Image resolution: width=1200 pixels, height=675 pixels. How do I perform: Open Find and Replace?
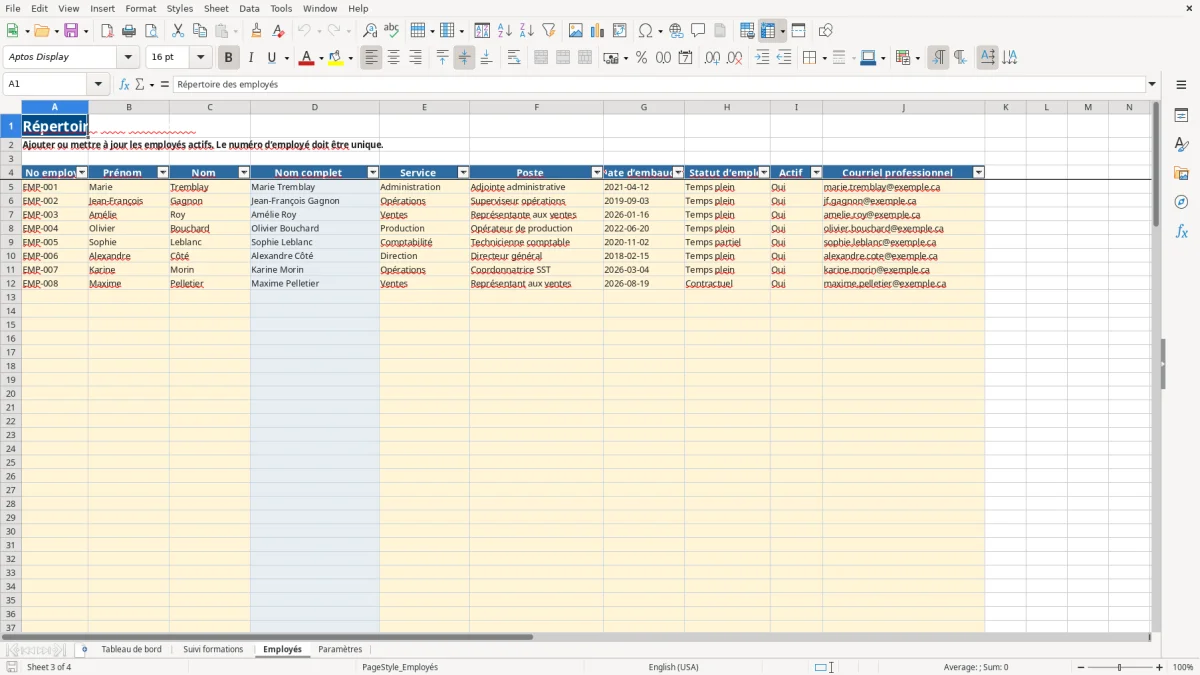(370, 31)
